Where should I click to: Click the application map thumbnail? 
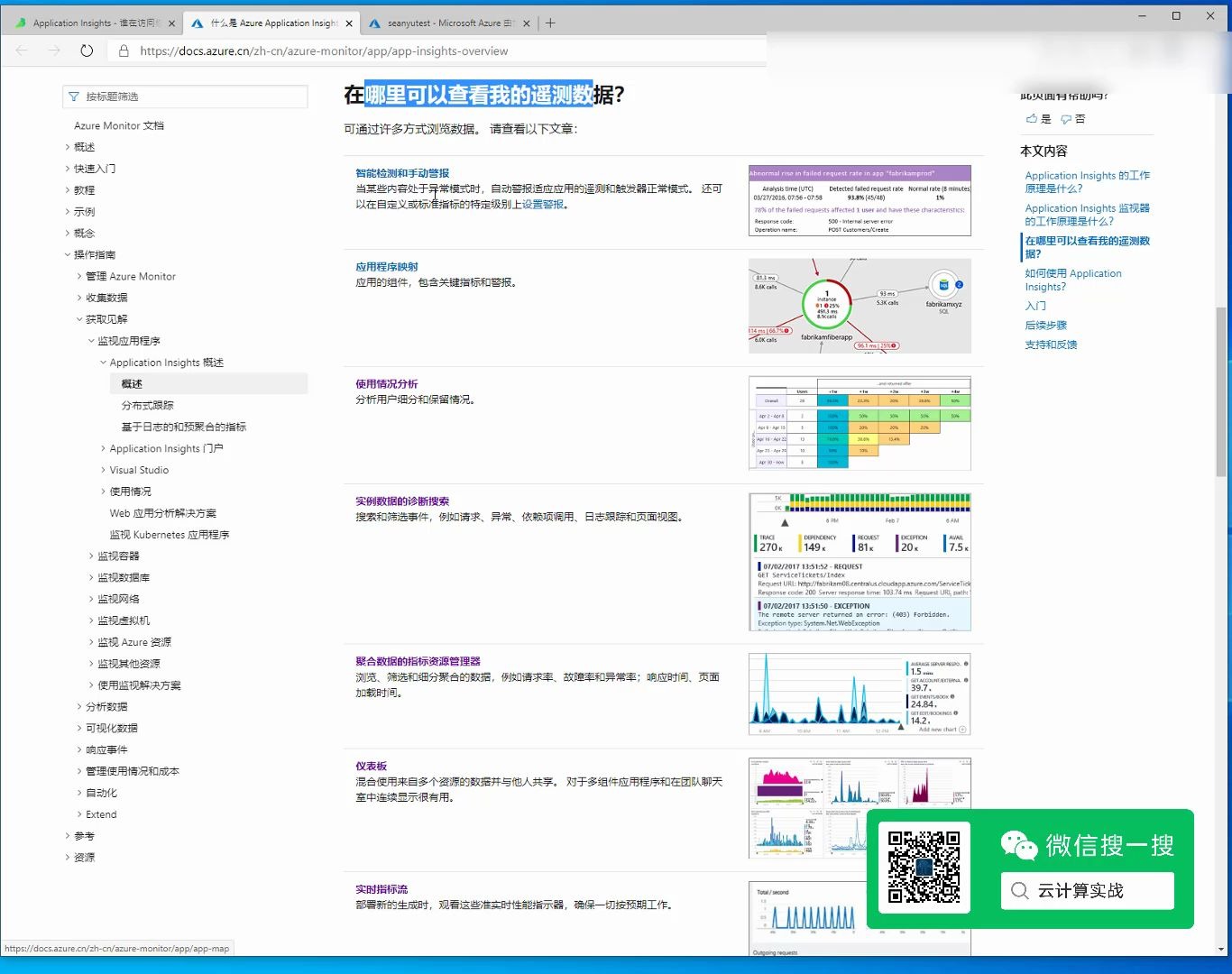[860, 307]
